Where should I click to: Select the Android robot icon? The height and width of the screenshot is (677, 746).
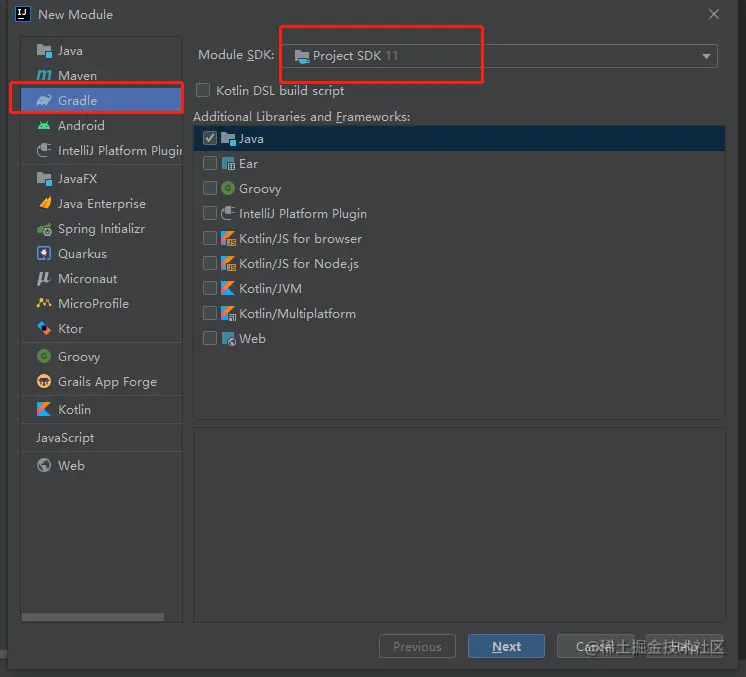tap(44, 126)
